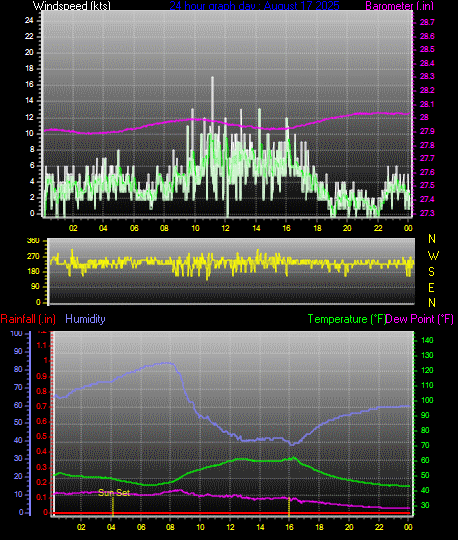
Task: Click the 18 windspeed scale value
Action: pos(29,68)
